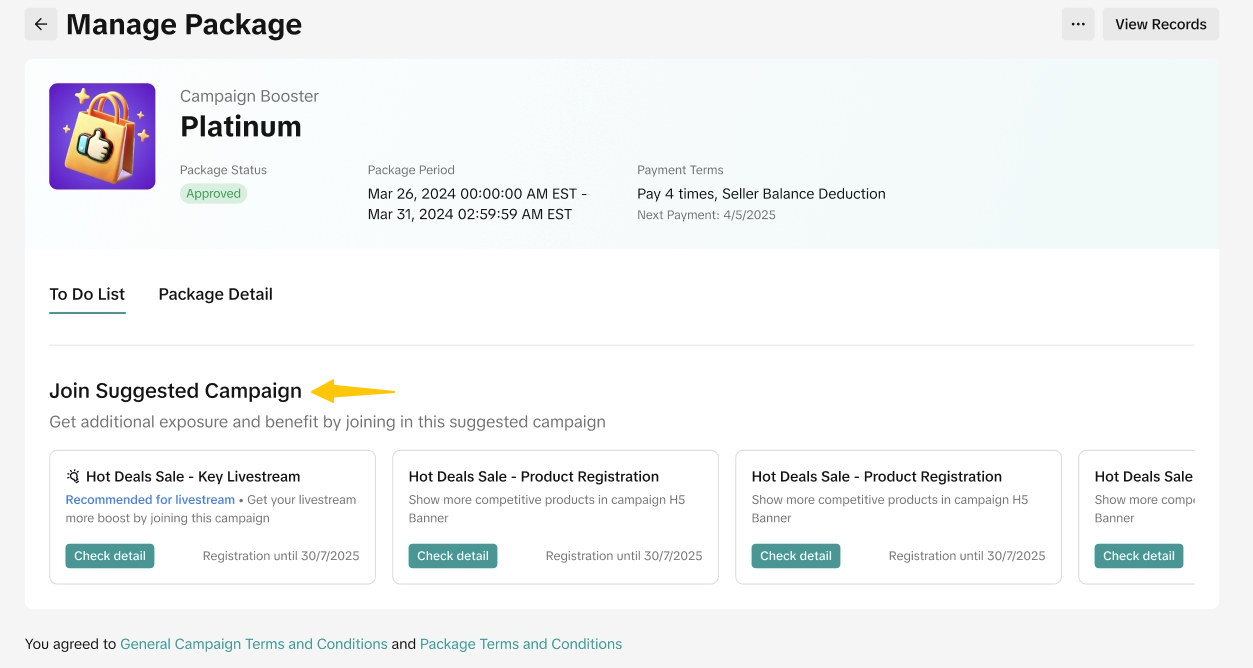Viewport: 1253px width, 668px height.
Task: Click the yellow arrow next to Join Suggested Campaign
Action: (353, 391)
